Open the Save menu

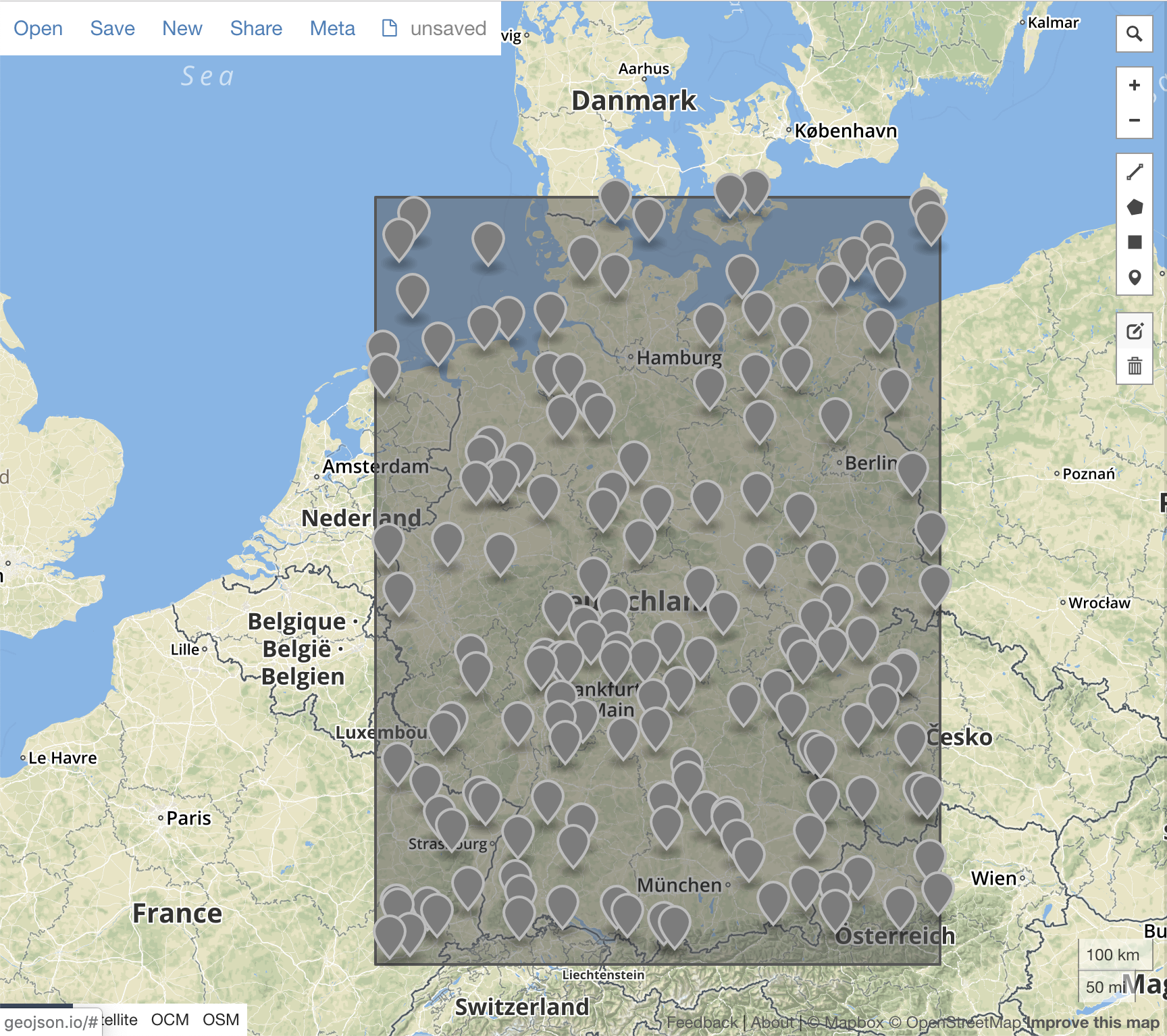click(x=112, y=28)
